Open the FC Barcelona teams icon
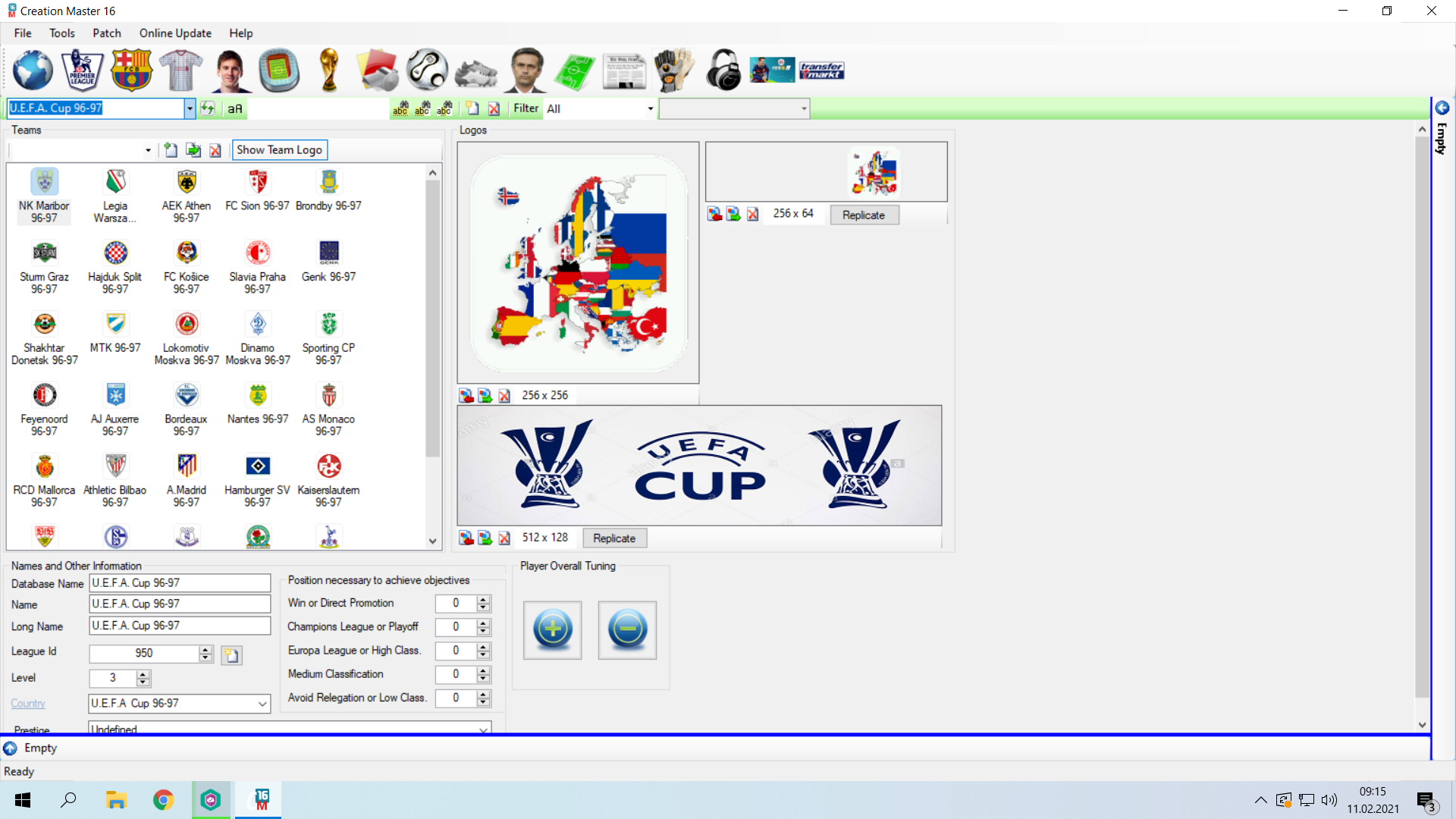1456x819 pixels. click(131, 70)
